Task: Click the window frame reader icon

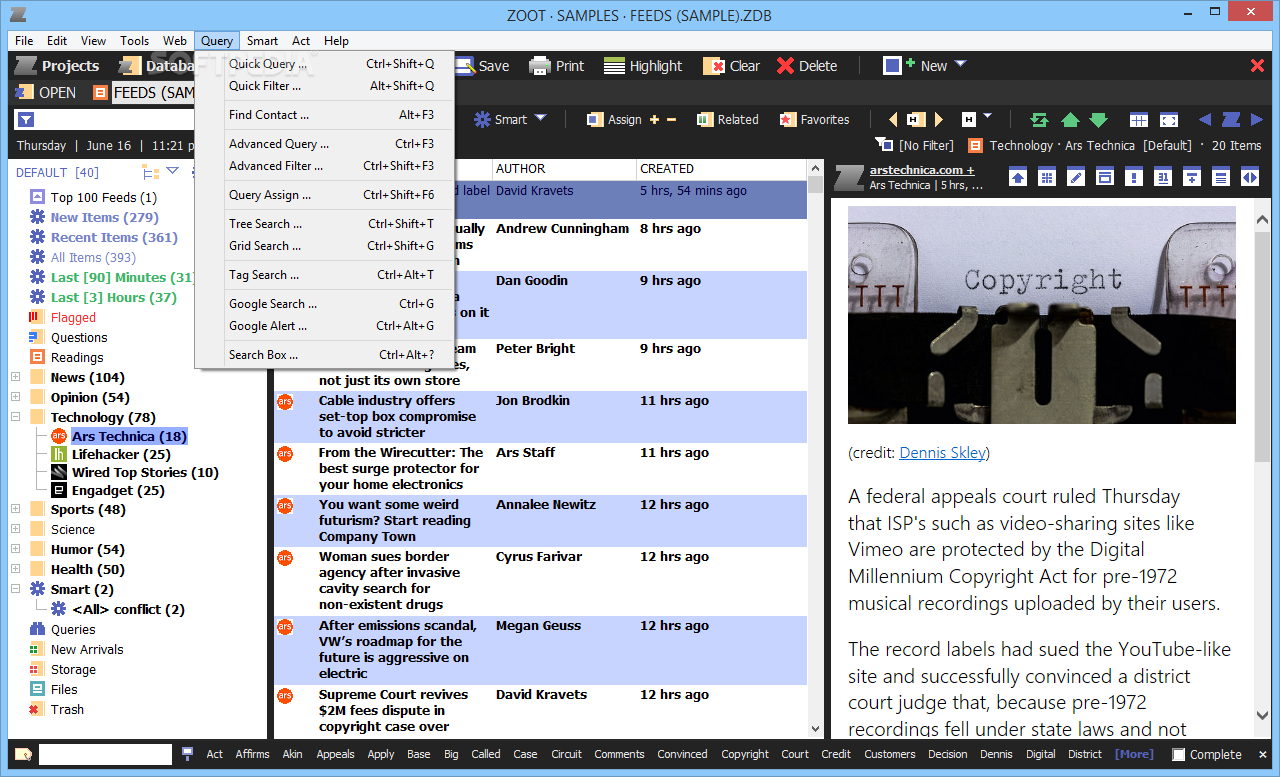Action: pos(1105,177)
